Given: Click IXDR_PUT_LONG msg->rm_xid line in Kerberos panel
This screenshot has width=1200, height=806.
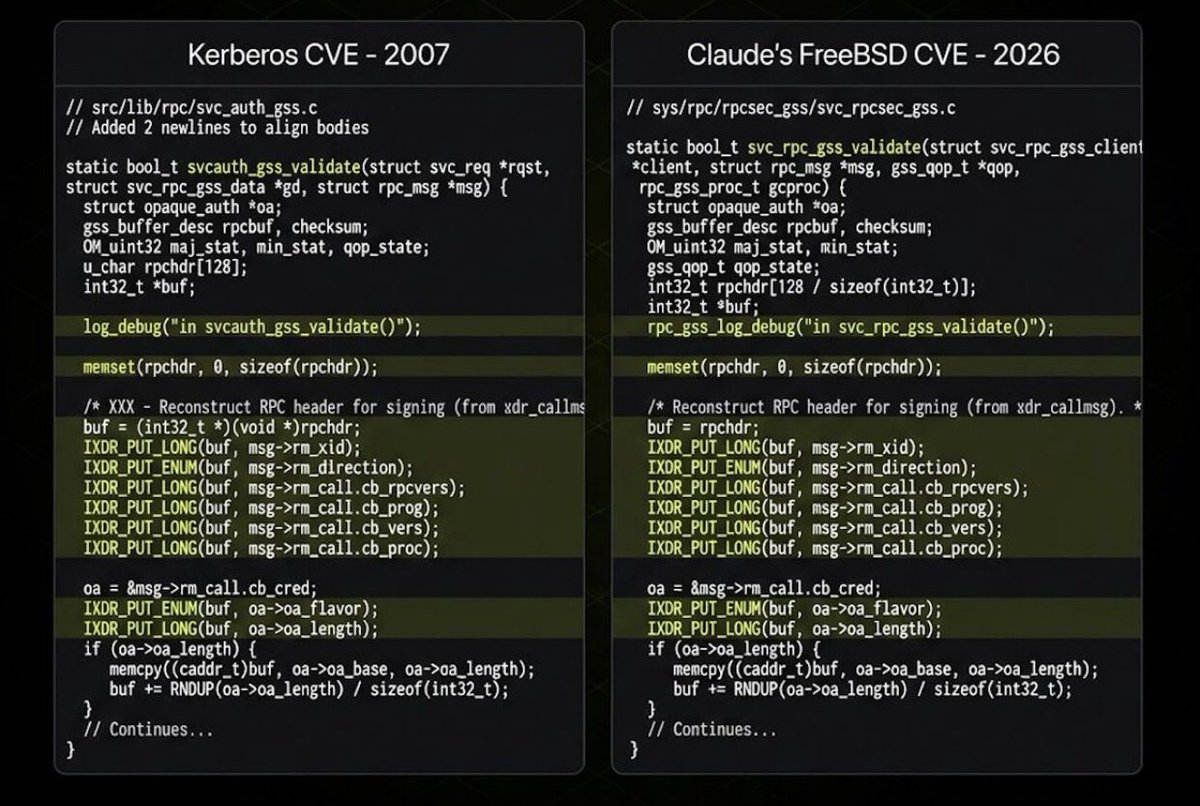Looking at the screenshot, I should 222,448.
